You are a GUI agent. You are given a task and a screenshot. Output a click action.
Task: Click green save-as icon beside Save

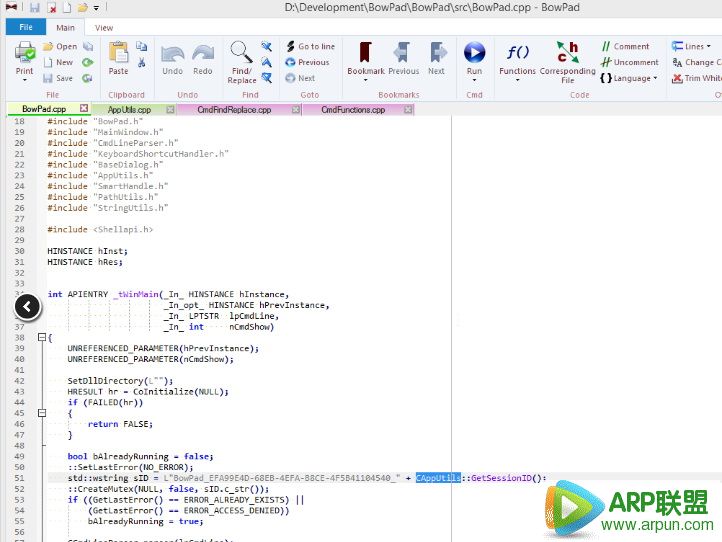[87, 78]
